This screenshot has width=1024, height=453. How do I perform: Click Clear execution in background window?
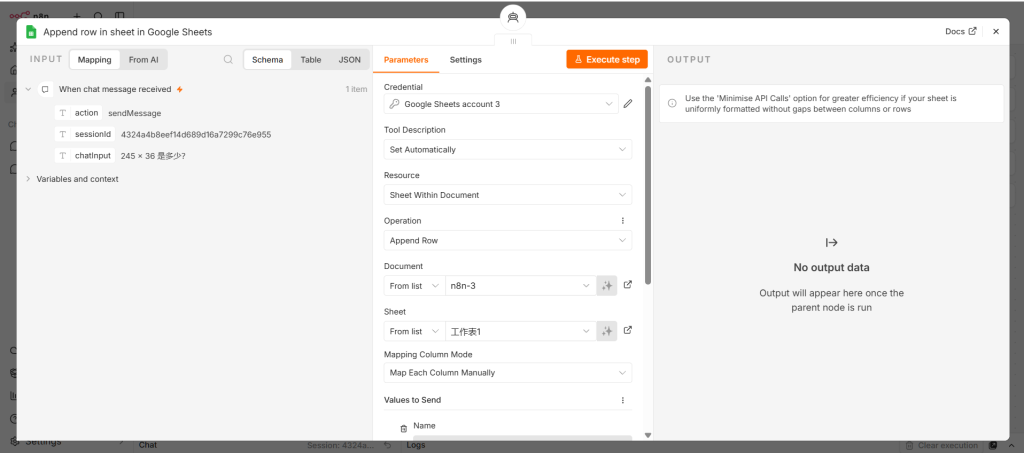942,445
